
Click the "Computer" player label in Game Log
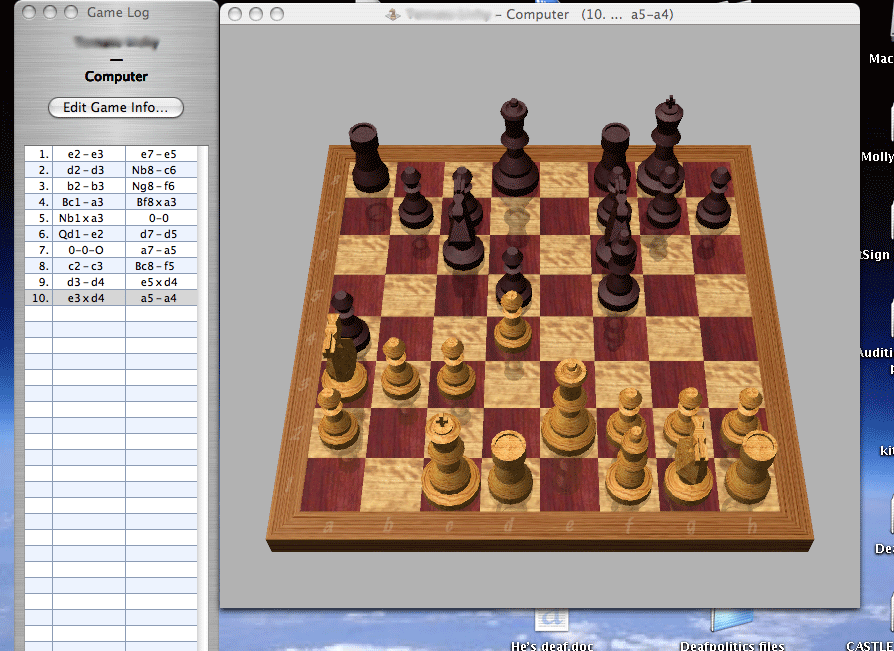116,76
